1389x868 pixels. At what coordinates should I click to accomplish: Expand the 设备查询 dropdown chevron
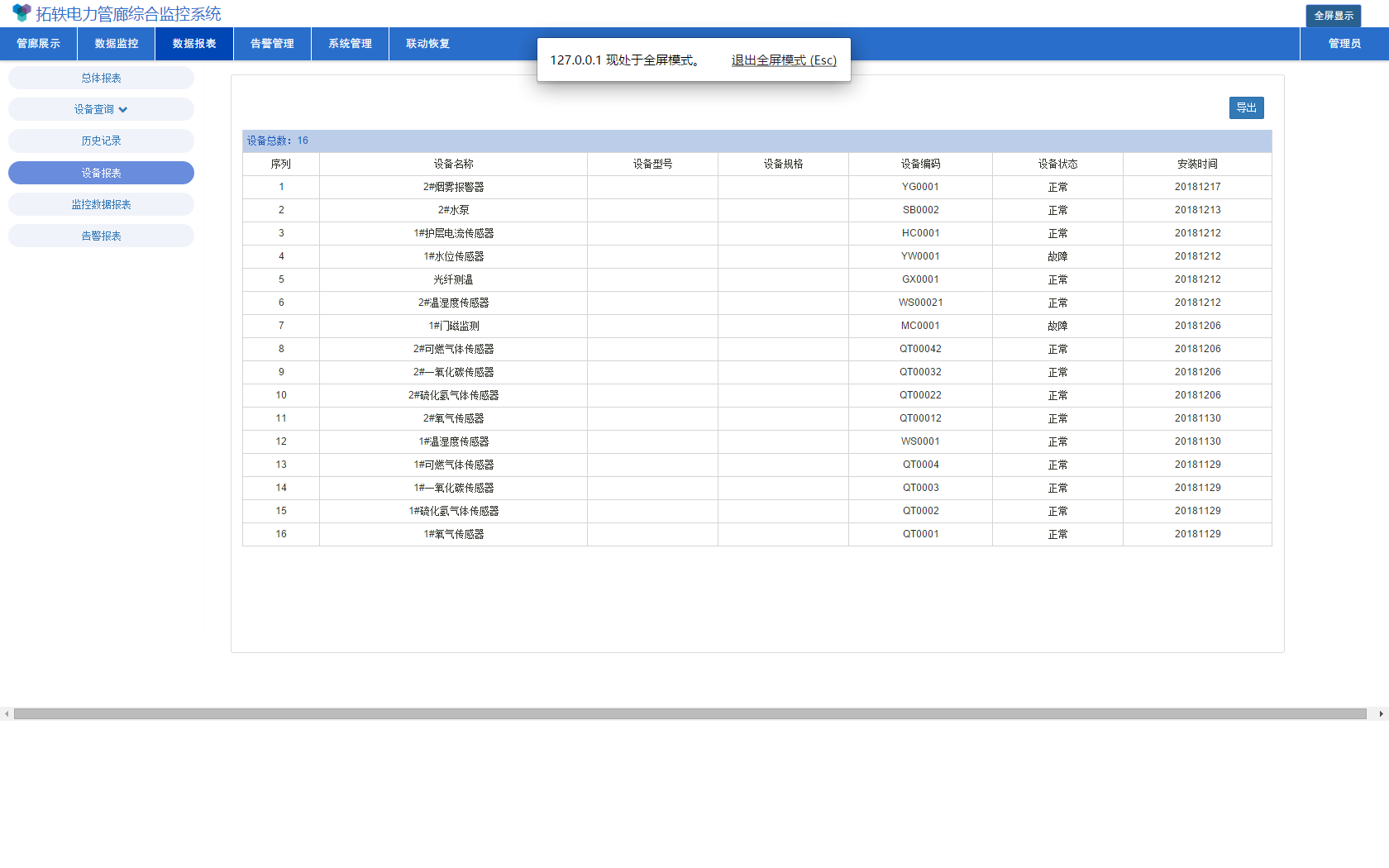pyautogui.click(x=123, y=110)
